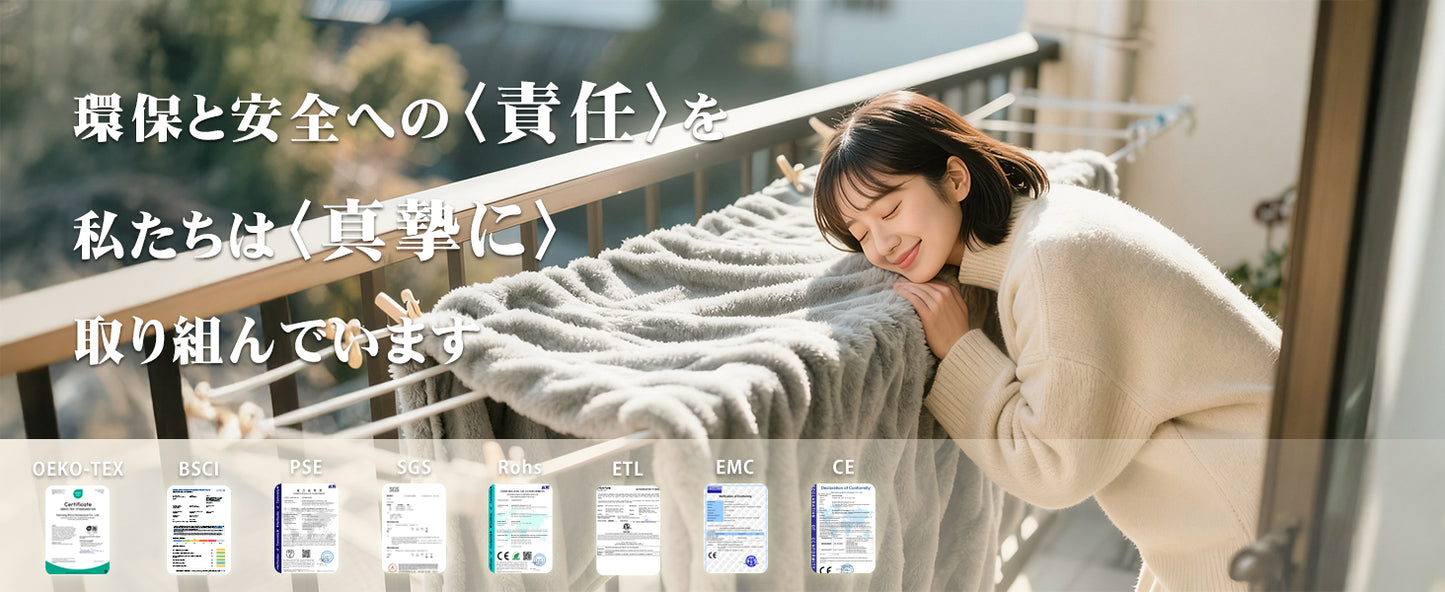Click the green OEKO-TEX seal emblem
The width and height of the screenshot is (1445, 592).
click(76, 493)
